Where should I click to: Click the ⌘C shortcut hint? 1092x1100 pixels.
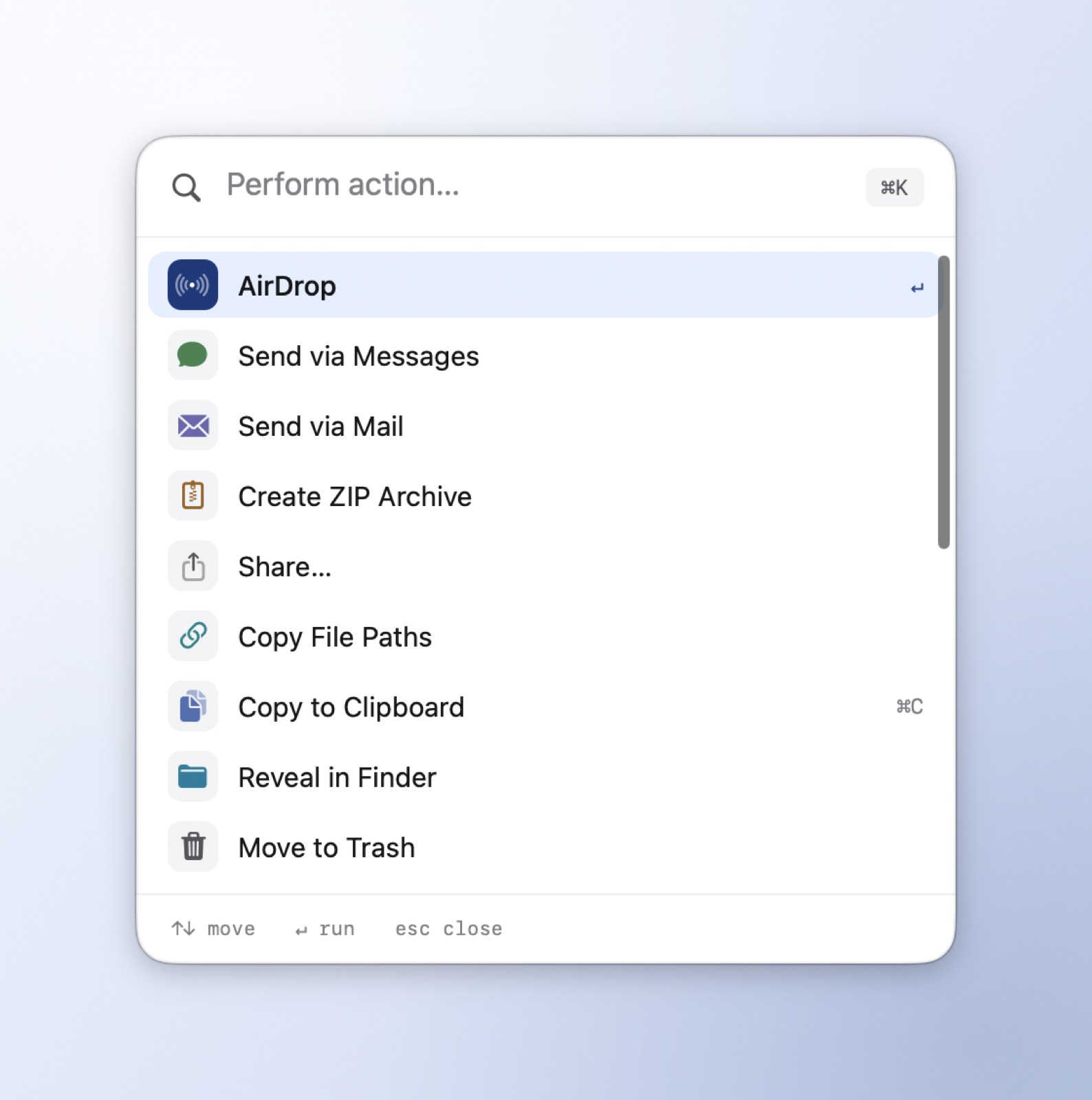tap(909, 707)
